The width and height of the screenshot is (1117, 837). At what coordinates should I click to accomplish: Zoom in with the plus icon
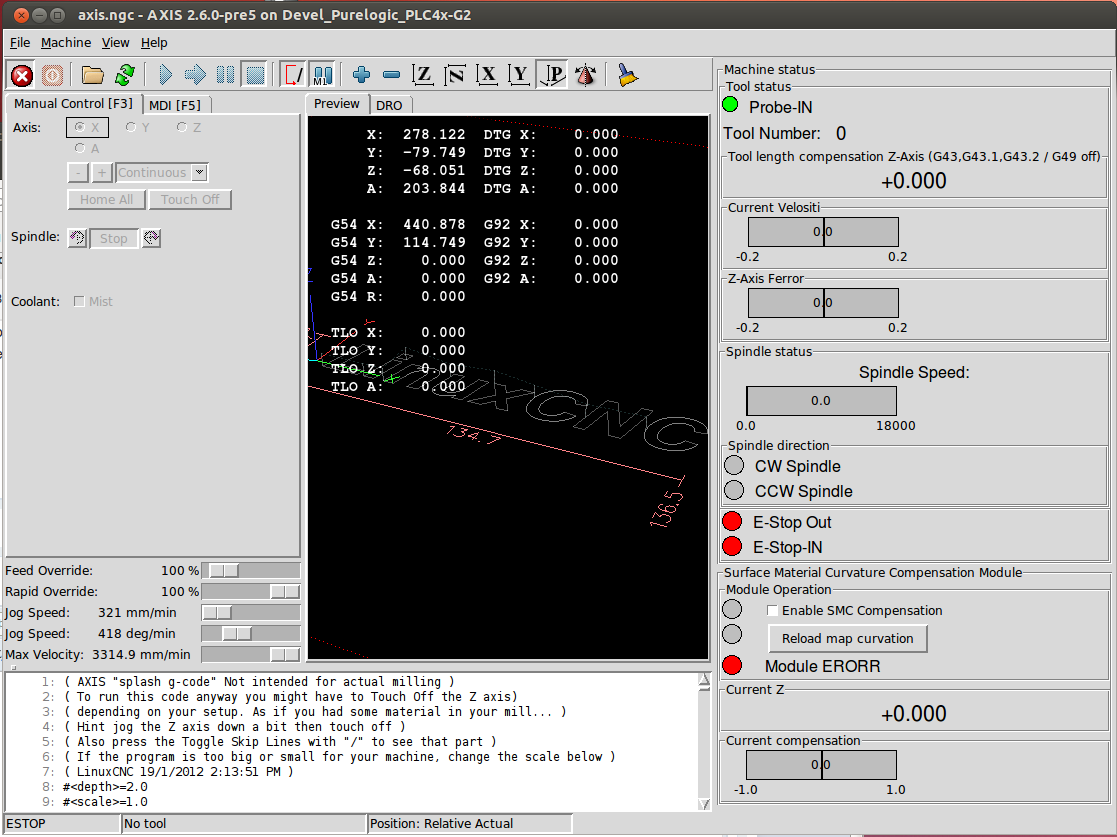(x=361, y=75)
